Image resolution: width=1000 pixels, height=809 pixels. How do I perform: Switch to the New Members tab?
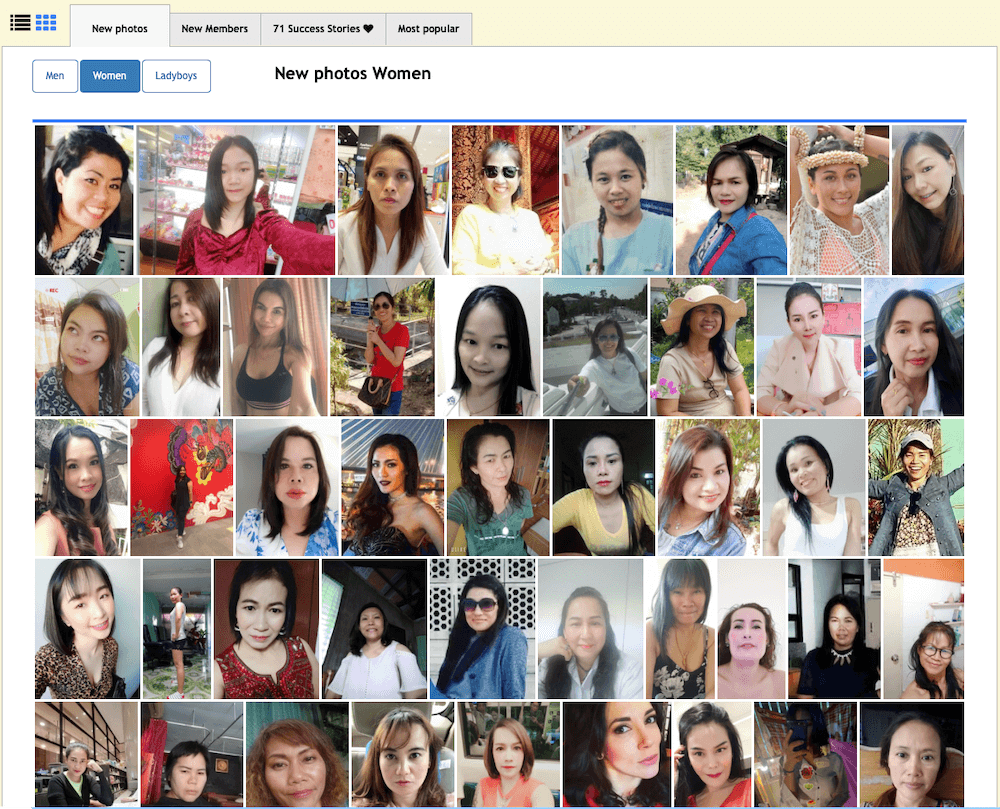point(214,29)
